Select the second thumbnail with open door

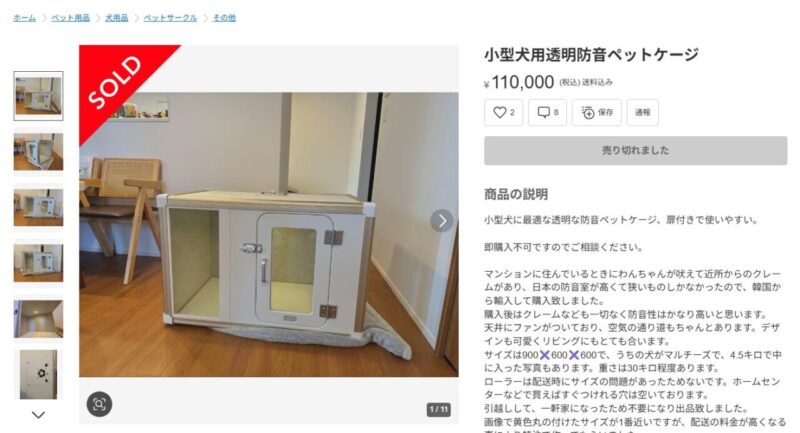(x=38, y=151)
